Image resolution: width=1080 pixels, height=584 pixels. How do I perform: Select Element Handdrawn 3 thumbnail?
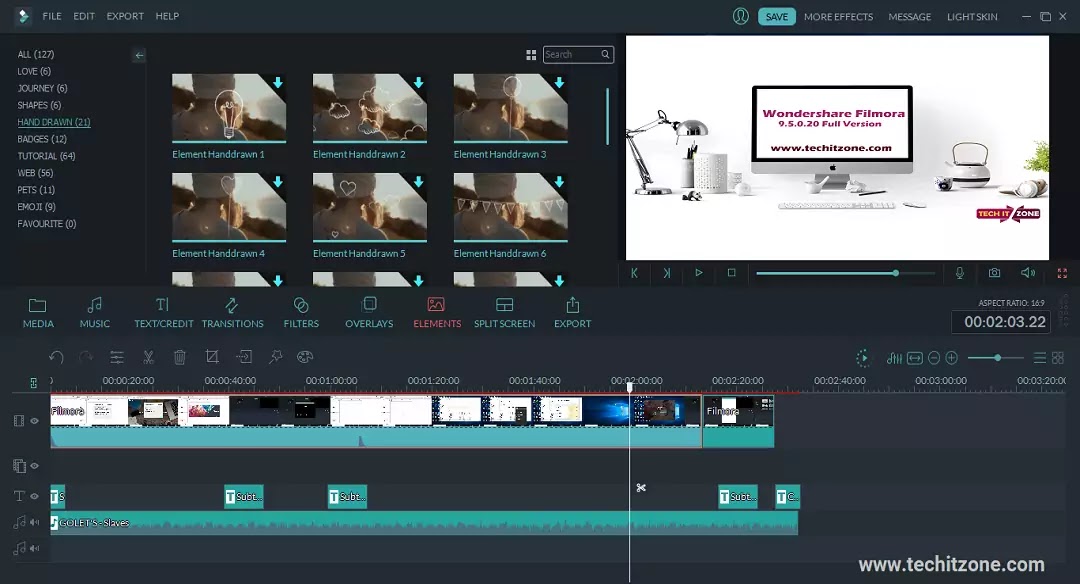(x=510, y=108)
